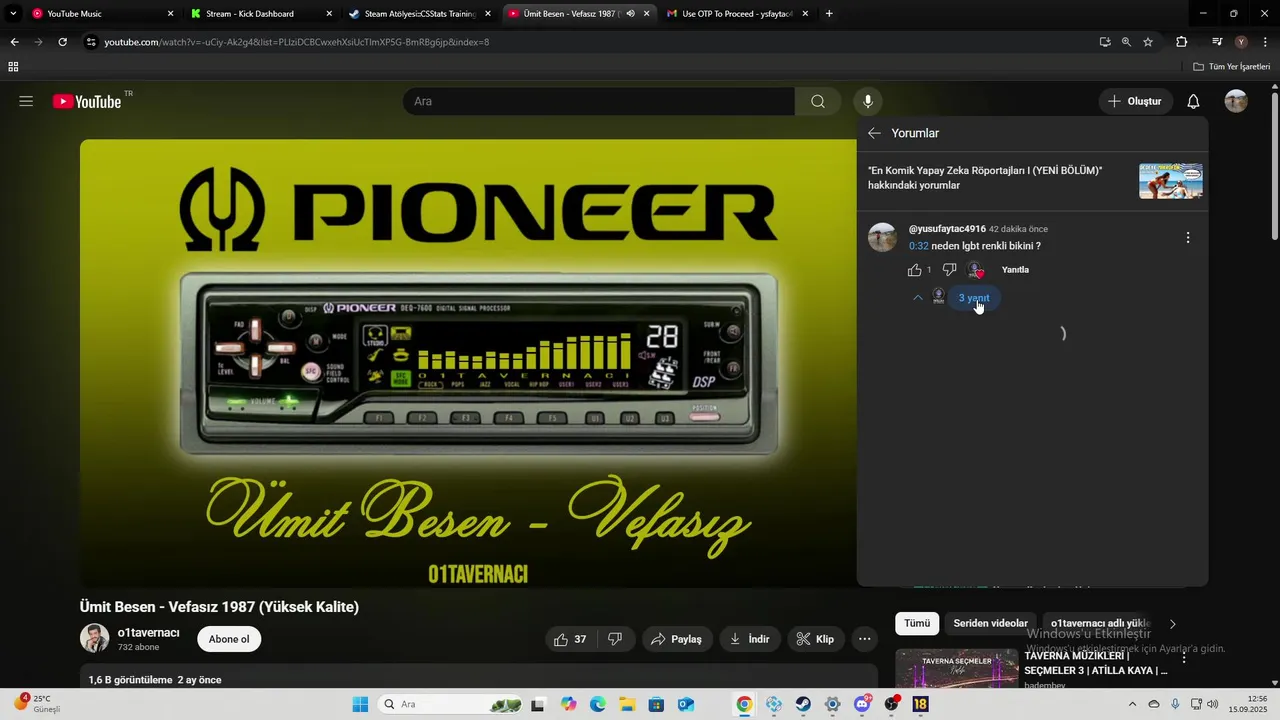This screenshot has height=720, width=1280.
Task: Like the yusufaytac4916 comment
Action: [914, 270]
